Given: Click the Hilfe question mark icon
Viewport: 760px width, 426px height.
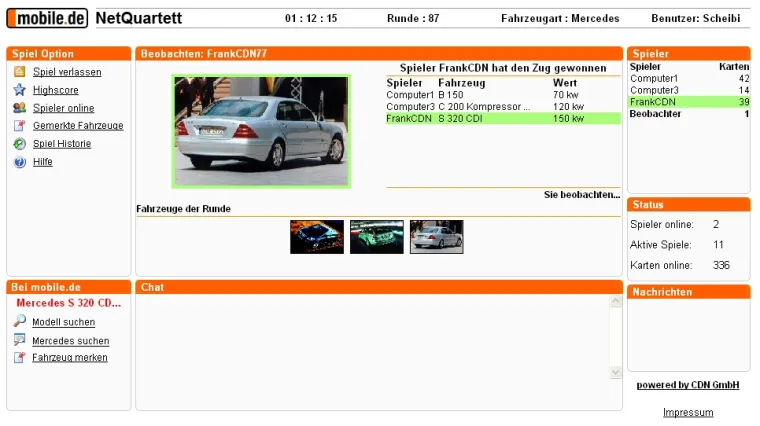Looking at the screenshot, I should (x=19, y=162).
